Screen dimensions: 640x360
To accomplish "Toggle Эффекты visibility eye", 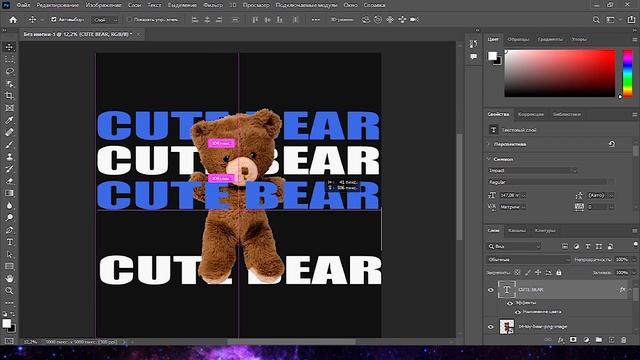I will click(510, 303).
